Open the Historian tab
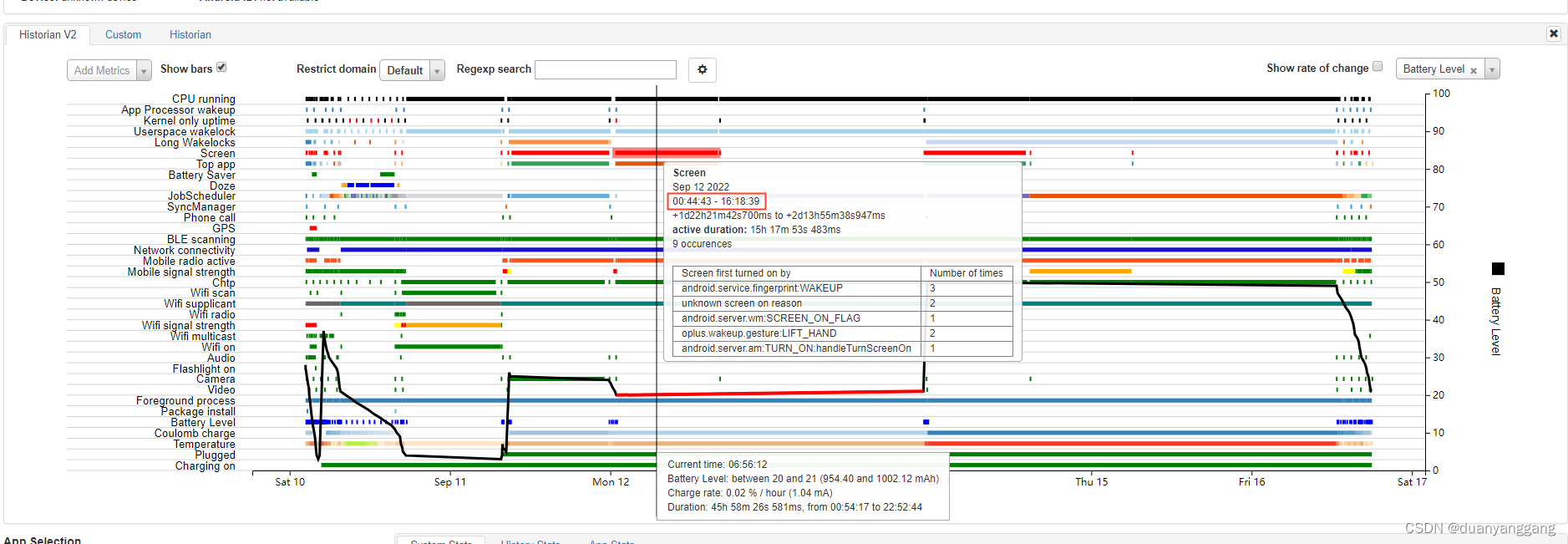 pos(190,34)
